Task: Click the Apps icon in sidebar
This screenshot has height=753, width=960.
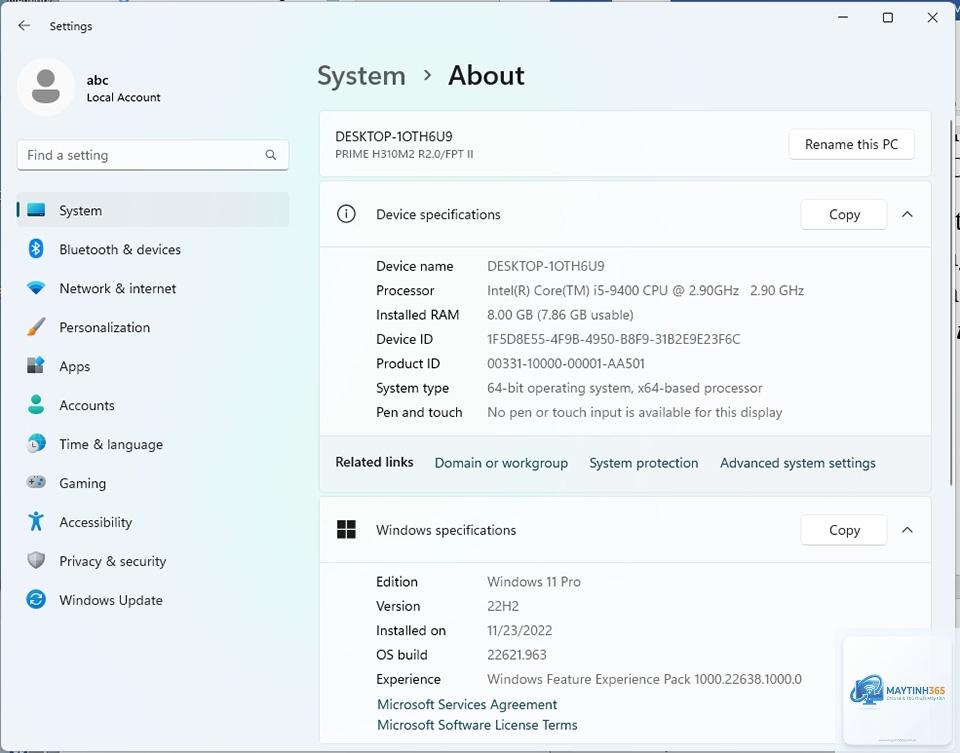Action: point(36,365)
